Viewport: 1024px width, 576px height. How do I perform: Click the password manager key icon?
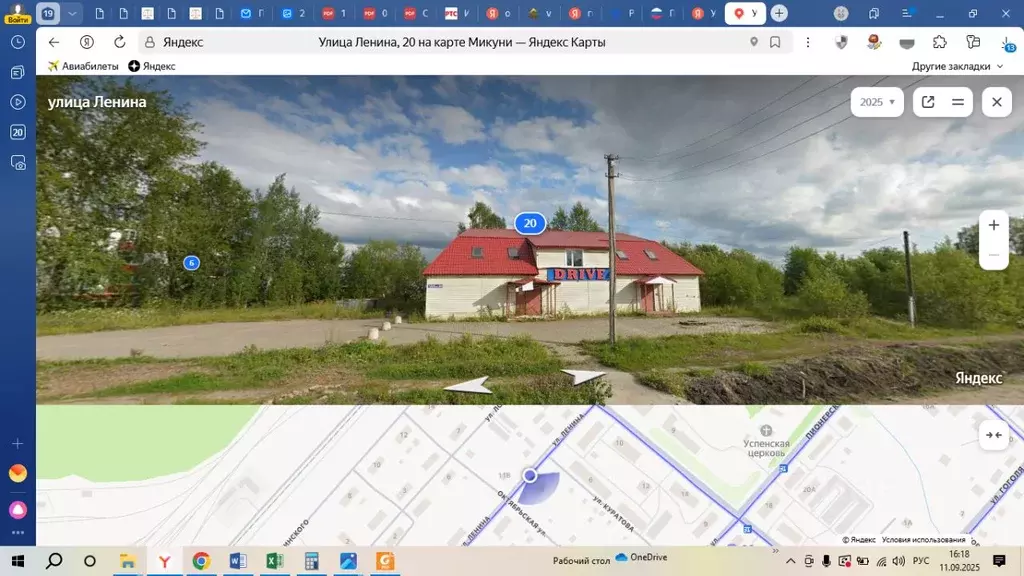972,44
